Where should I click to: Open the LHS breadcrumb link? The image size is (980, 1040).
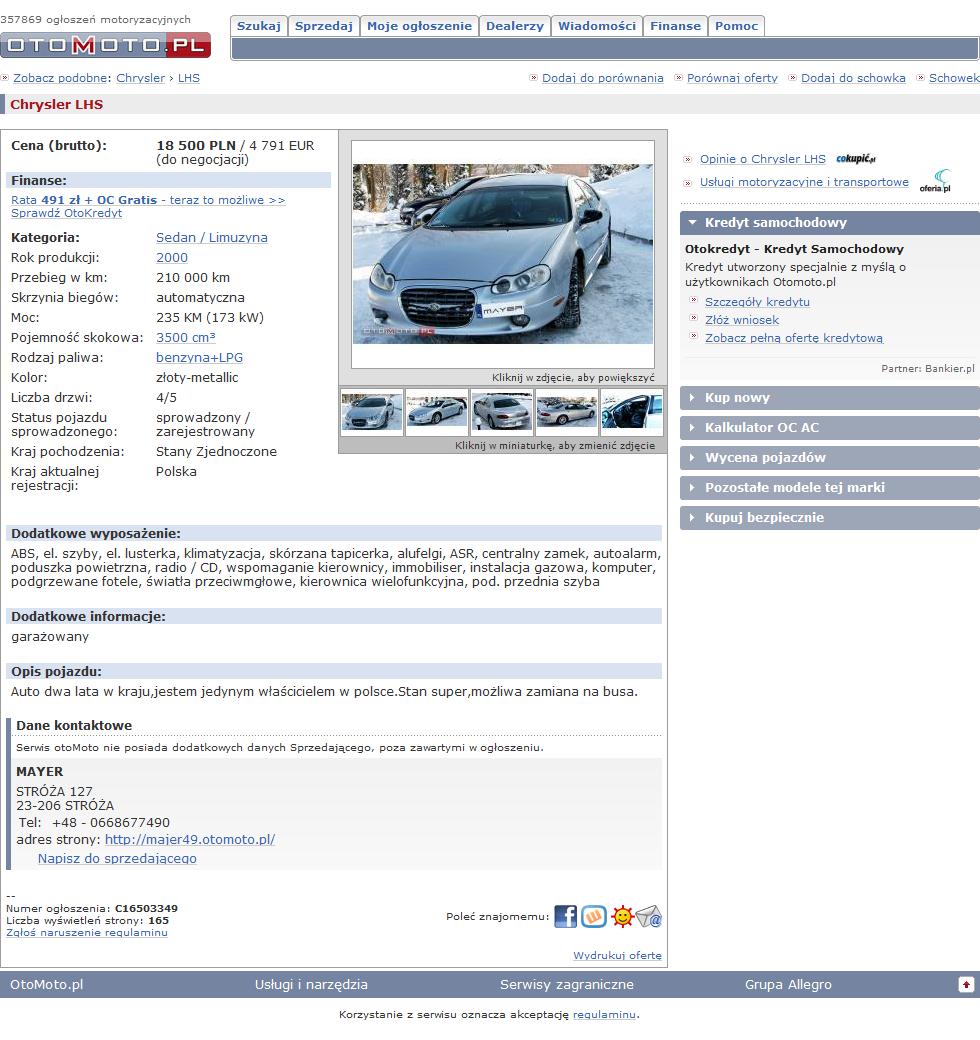(189, 78)
